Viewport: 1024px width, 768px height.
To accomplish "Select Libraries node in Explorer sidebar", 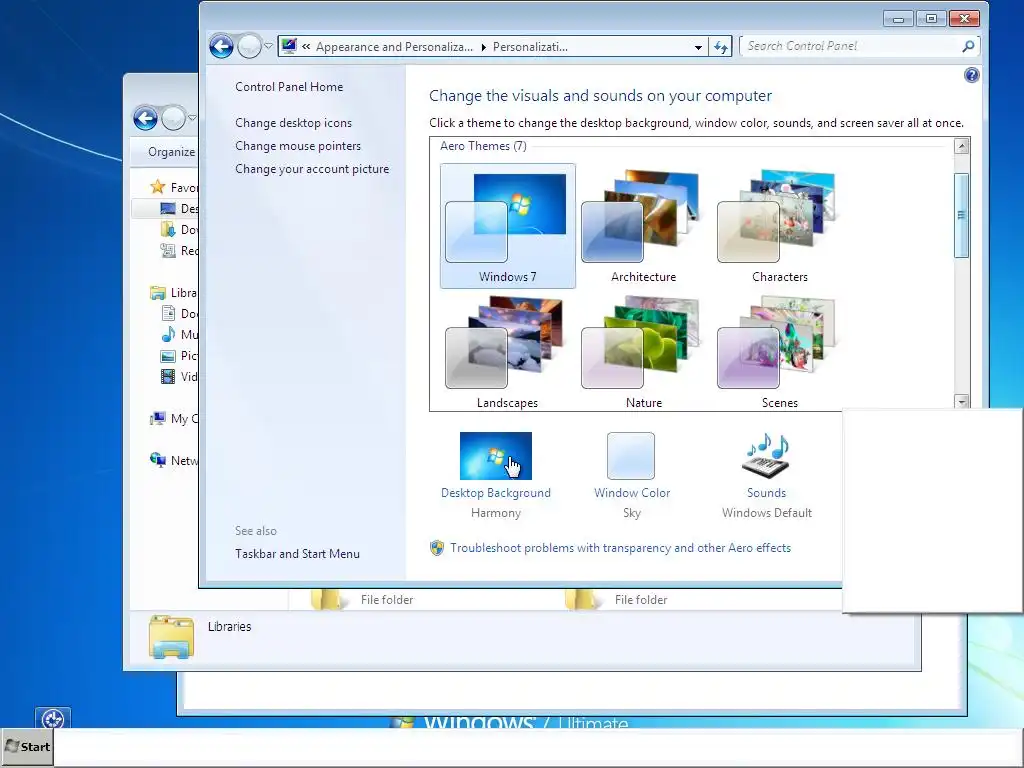I will [x=174, y=293].
